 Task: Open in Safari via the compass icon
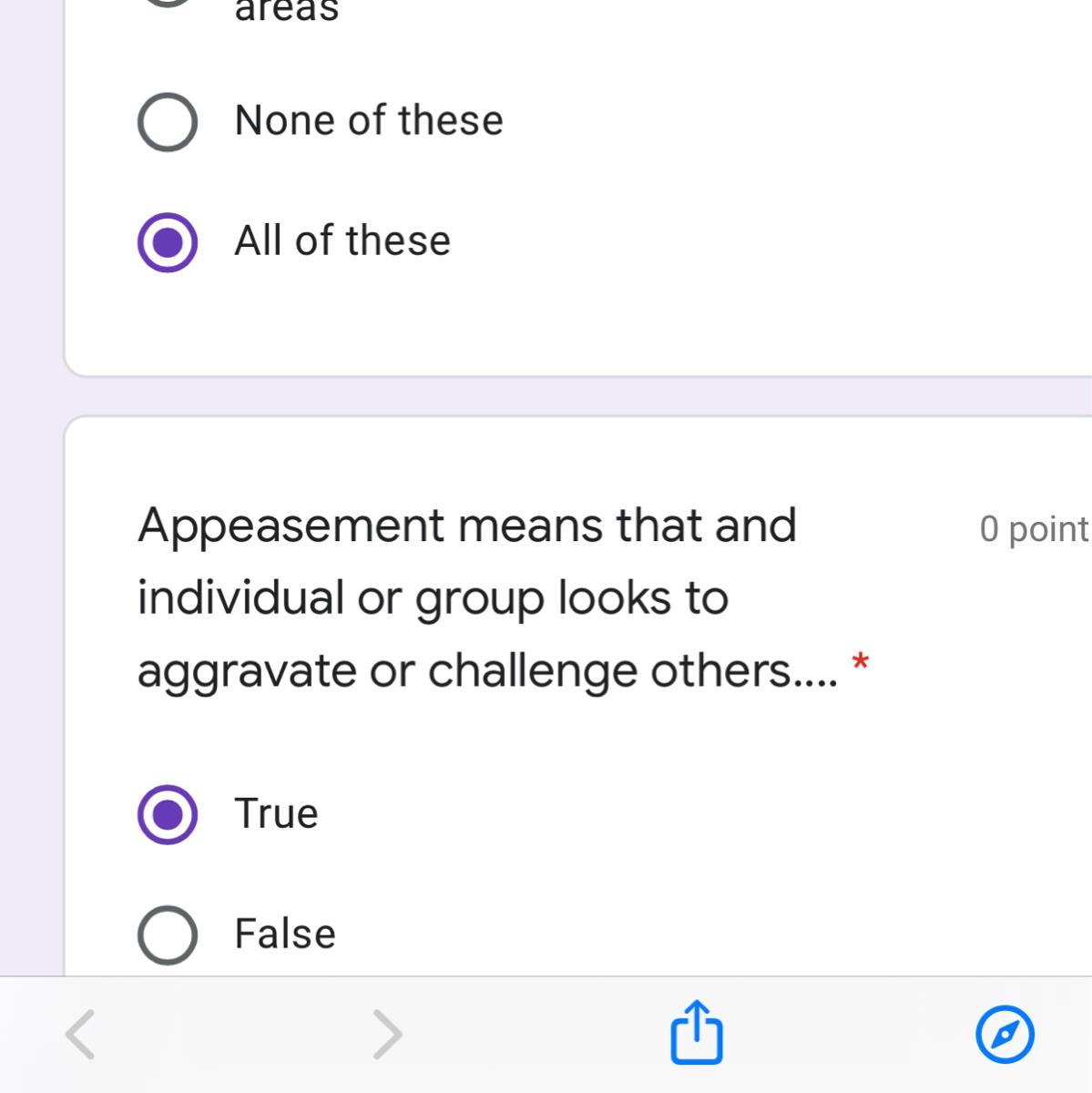click(x=1005, y=1035)
